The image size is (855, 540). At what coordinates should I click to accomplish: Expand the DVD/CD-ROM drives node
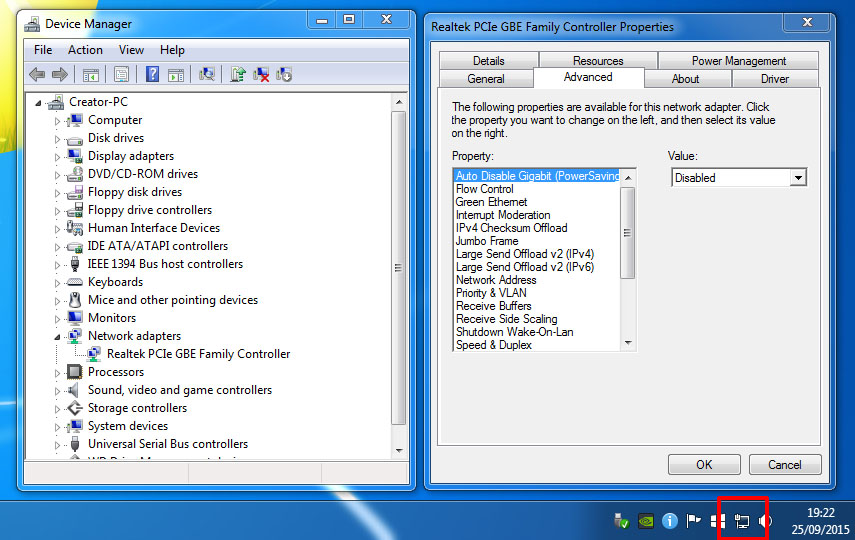(x=57, y=175)
